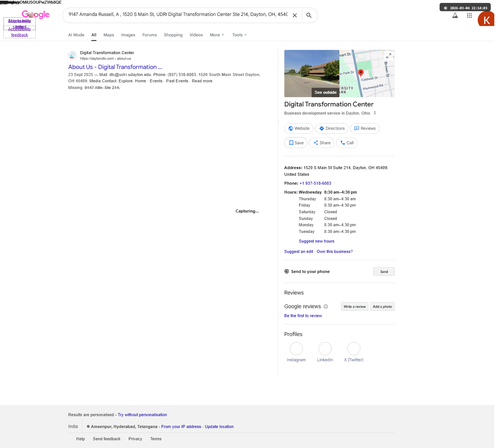This screenshot has width=500, height=448.
Task: Click the Sunday Closed hours row
Action: pyautogui.click(x=318, y=219)
